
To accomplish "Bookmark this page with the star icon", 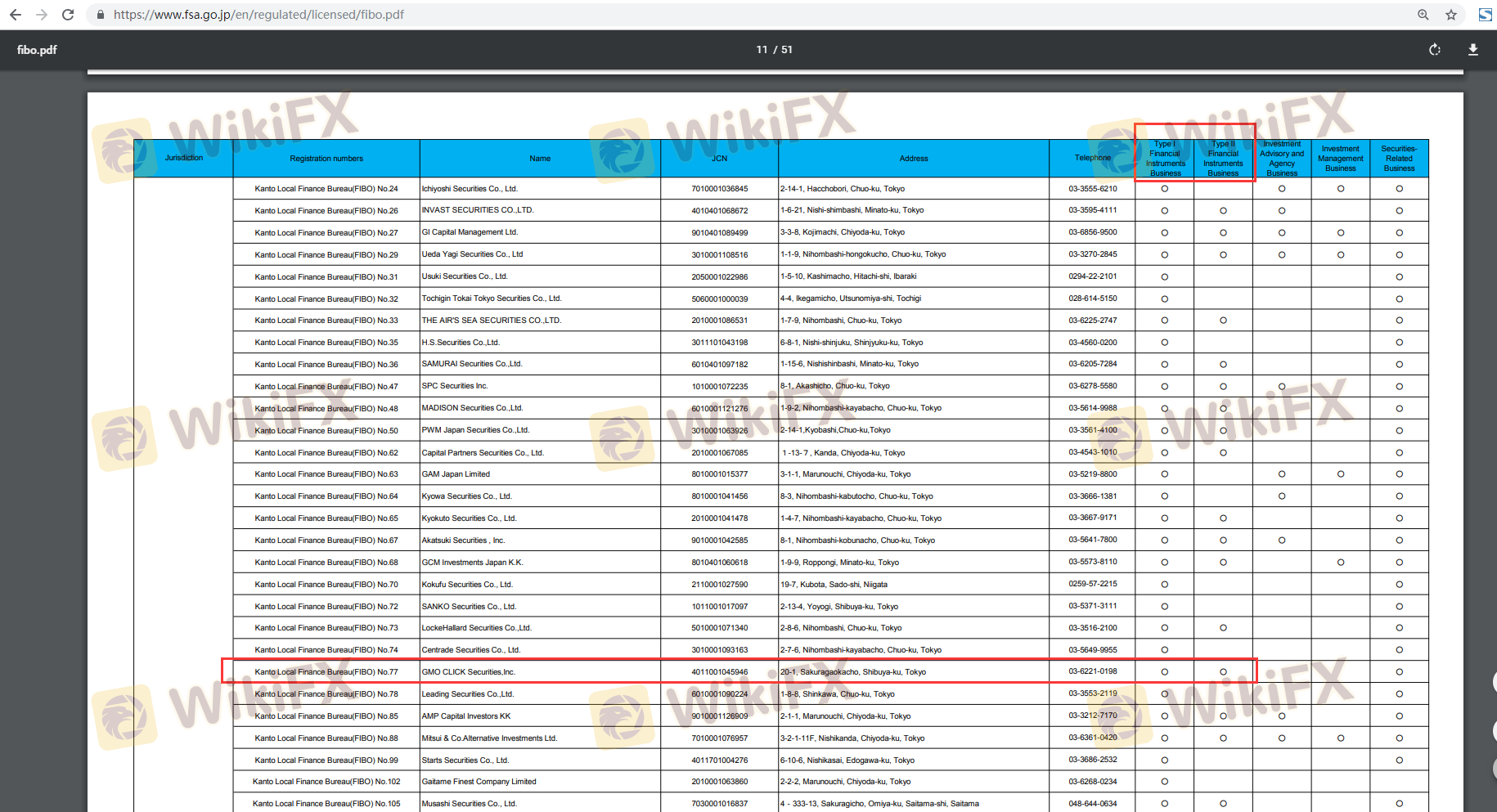I will pos(1451,15).
